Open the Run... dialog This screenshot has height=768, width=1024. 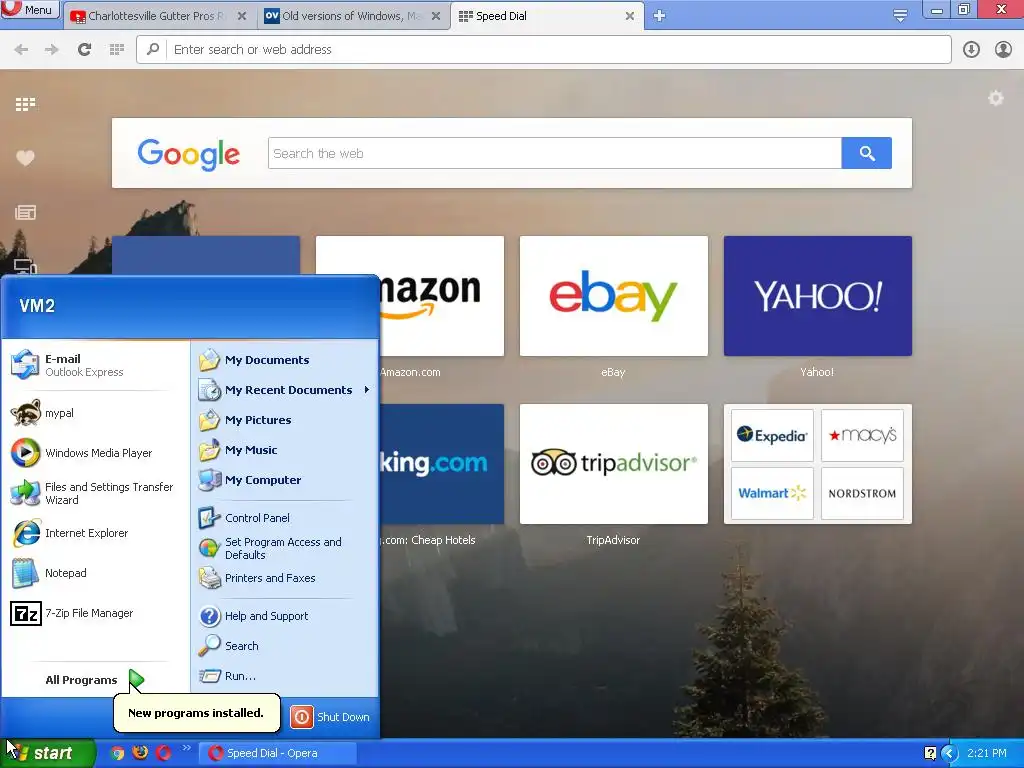click(285, 676)
